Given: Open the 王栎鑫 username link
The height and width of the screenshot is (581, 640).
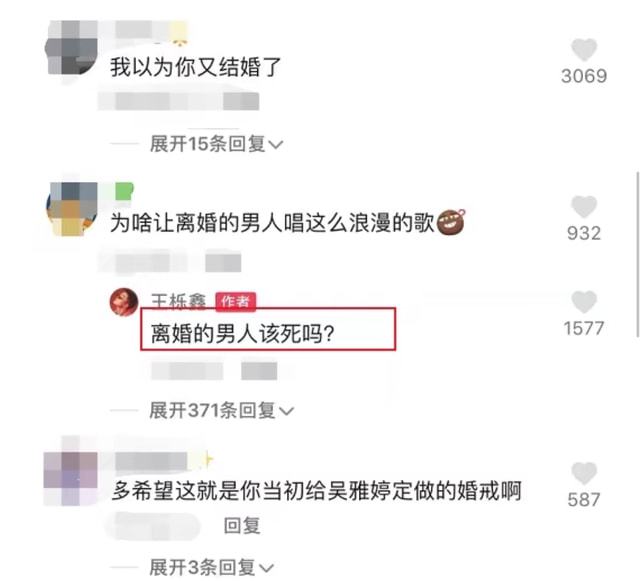Looking at the screenshot, I should click(178, 302).
